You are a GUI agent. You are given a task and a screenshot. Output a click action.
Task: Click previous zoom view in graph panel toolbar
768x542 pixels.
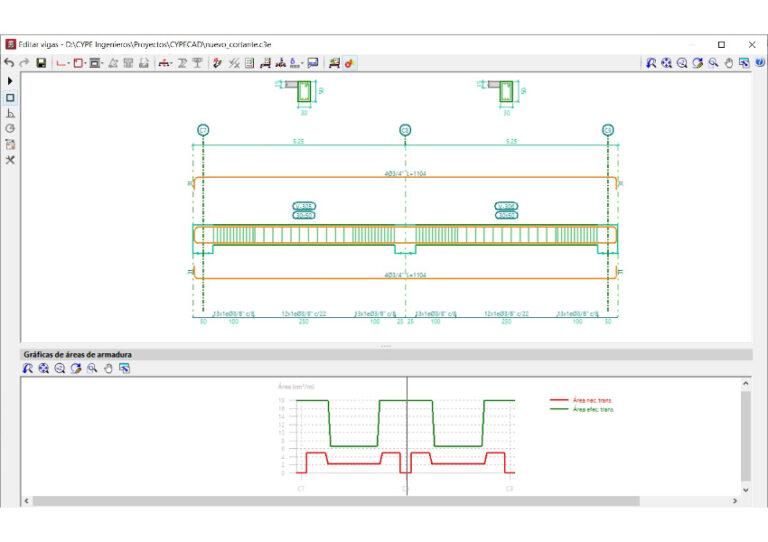click(28, 368)
